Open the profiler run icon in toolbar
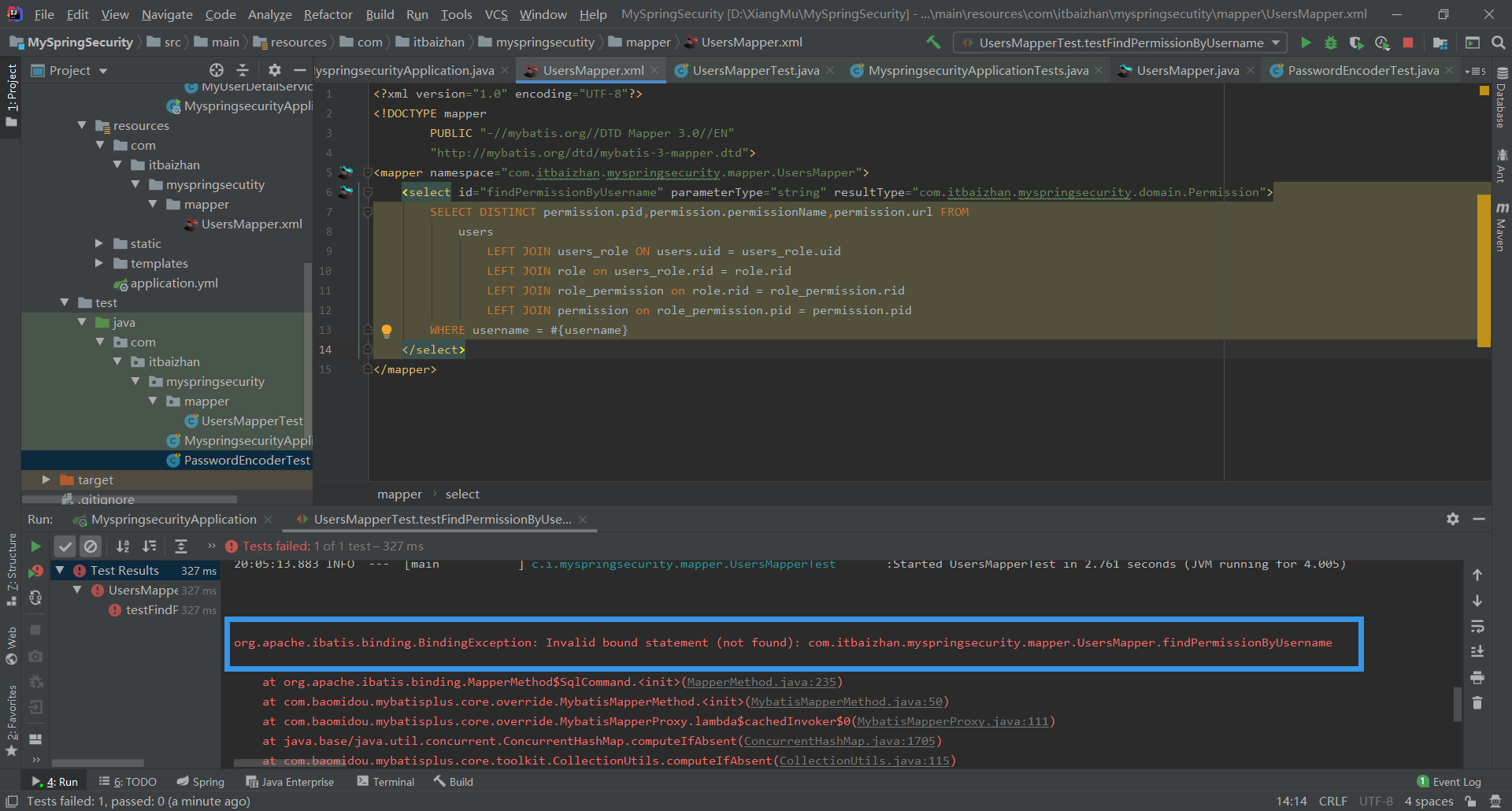 click(x=1382, y=43)
